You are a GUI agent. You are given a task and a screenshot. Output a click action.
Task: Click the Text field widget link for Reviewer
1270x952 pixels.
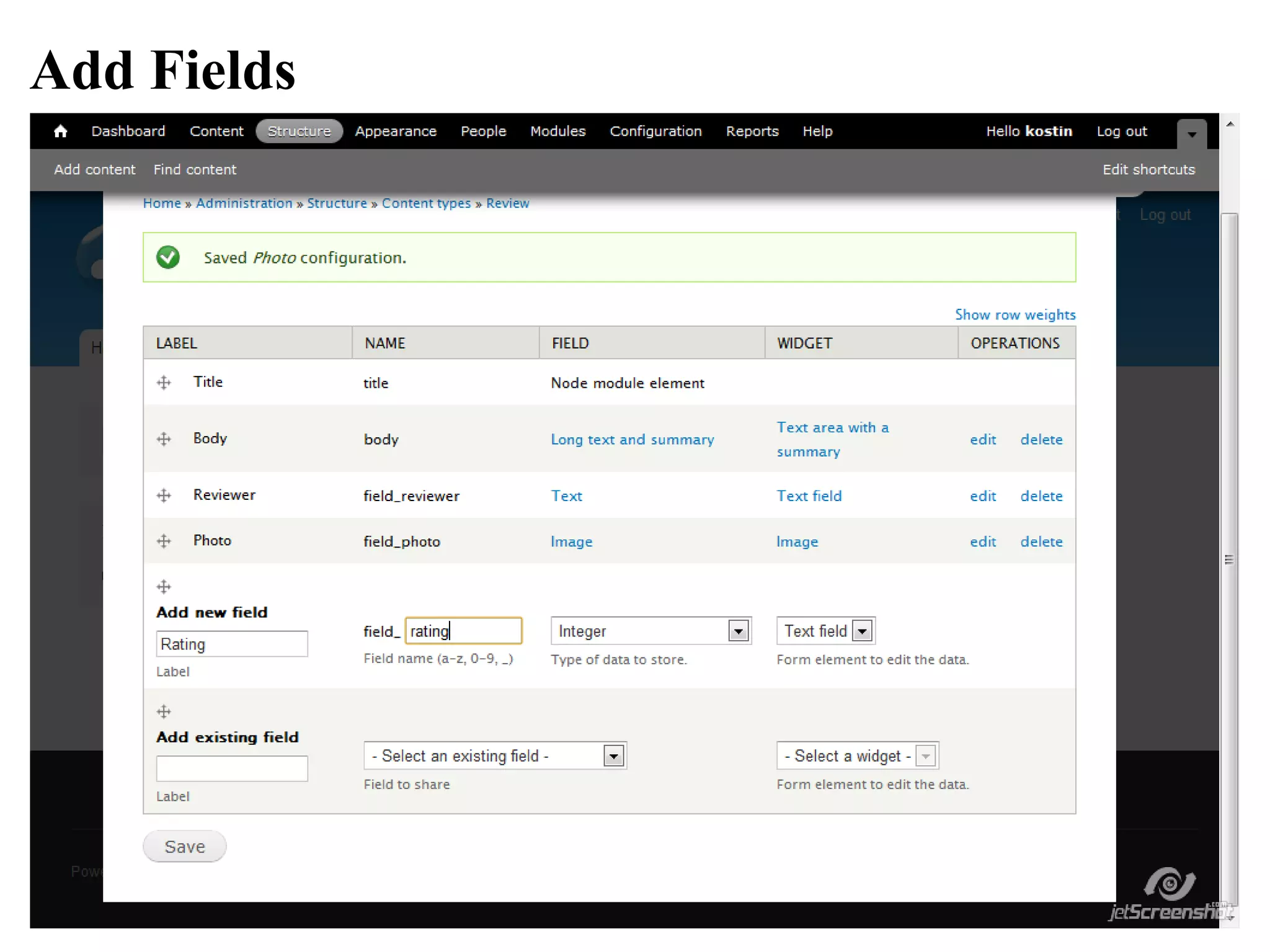(x=809, y=496)
